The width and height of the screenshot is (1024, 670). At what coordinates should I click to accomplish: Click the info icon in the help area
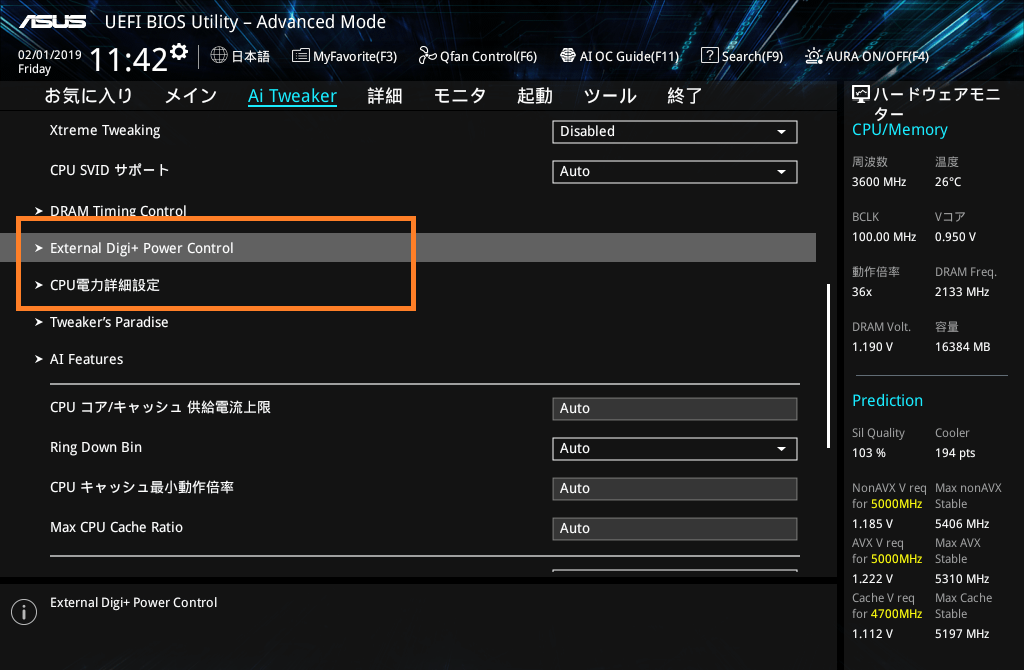[x=24, y=612]
